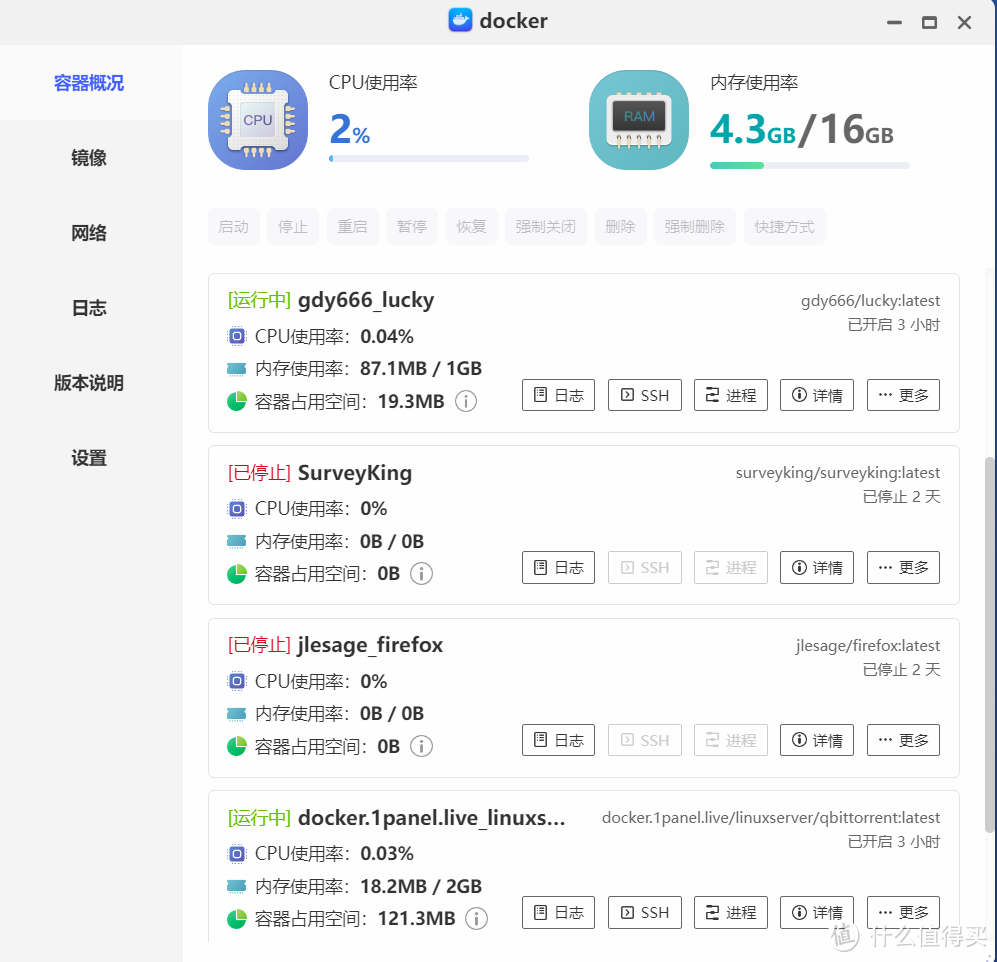Click the RAM icon in the memory panel
The width and height of the screenshot is (997, 962).
638,119
